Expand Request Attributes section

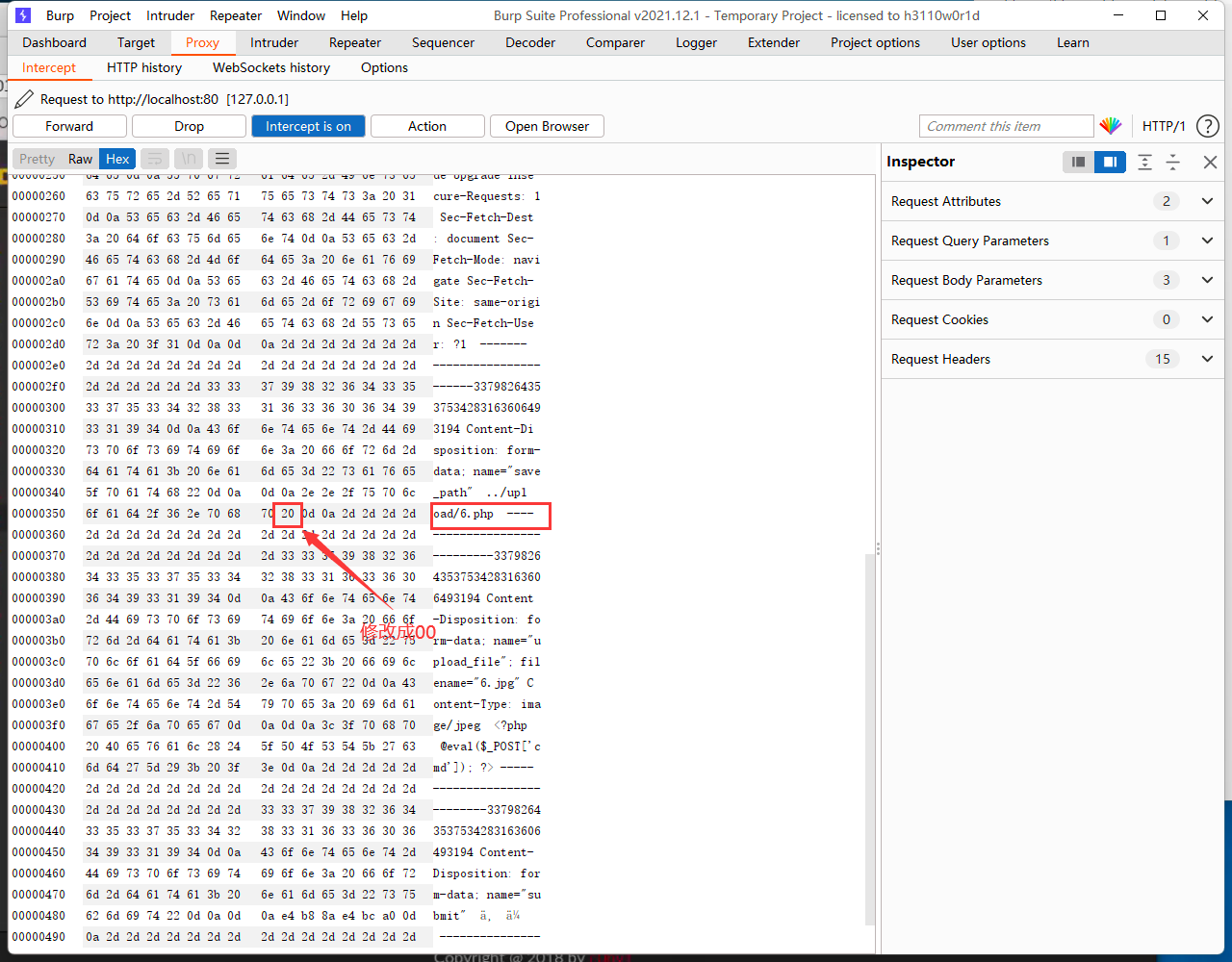[1207, 201]
